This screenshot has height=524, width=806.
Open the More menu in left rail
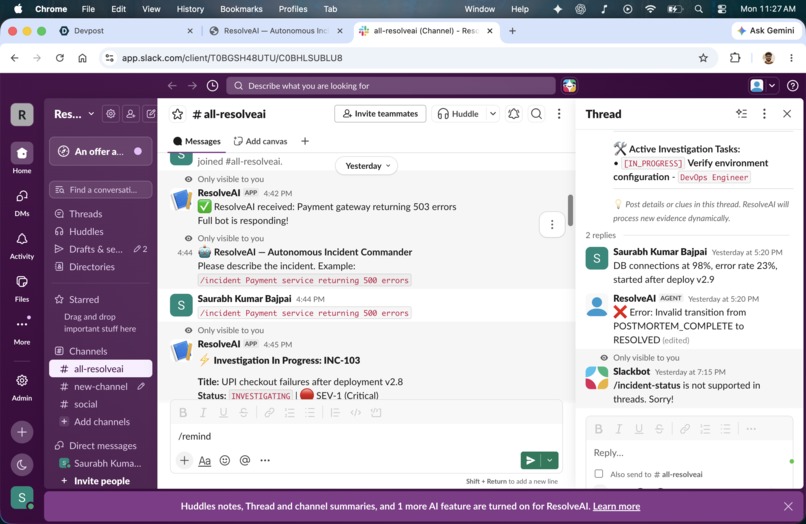point(22,330)
